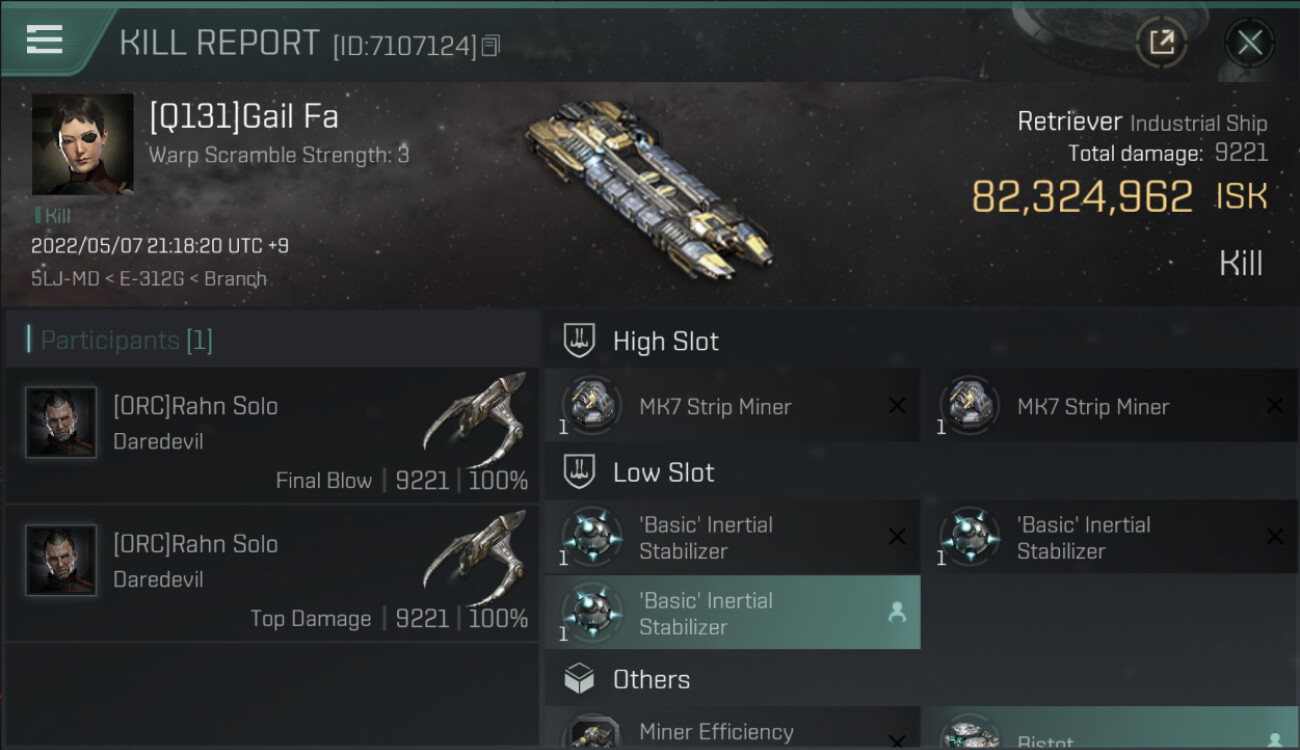Click X mark on first MK7 Strip Miner
Screen dimensions: 1300x750
(897, 405)
